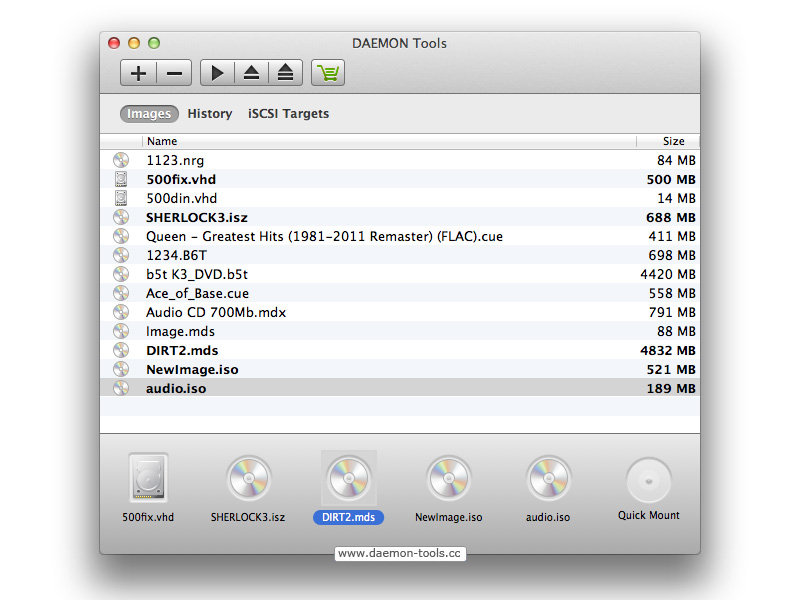The width and height of the screenshot is (800, 600).
Task: Click the add image plus button
Action: 138,73
